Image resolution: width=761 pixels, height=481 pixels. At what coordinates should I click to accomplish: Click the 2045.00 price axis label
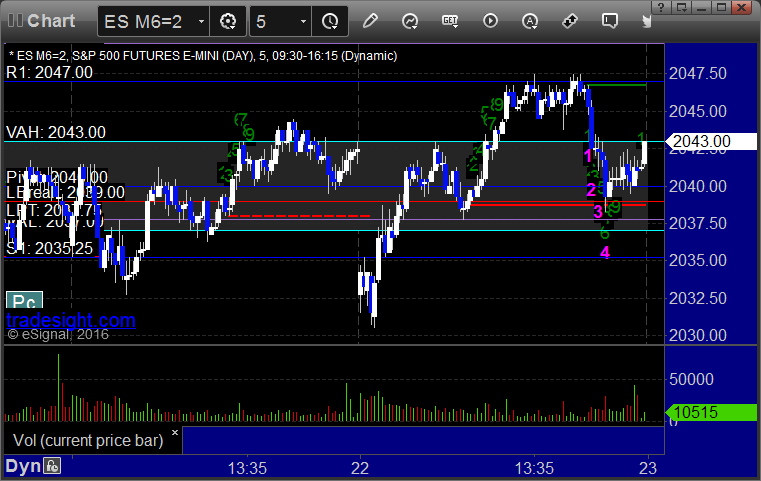point(697,111)
